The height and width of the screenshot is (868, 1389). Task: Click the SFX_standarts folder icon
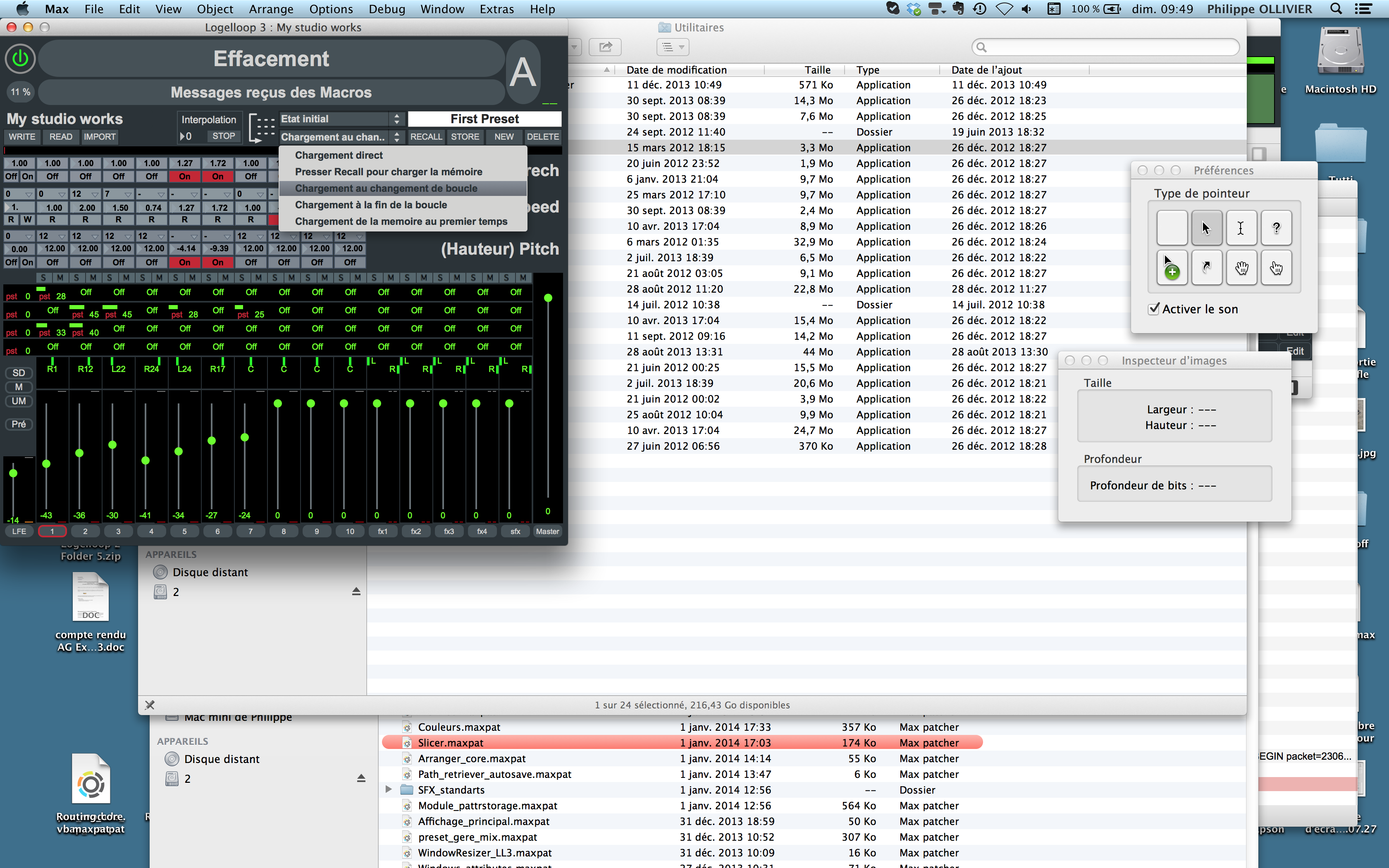coord(407,790)
